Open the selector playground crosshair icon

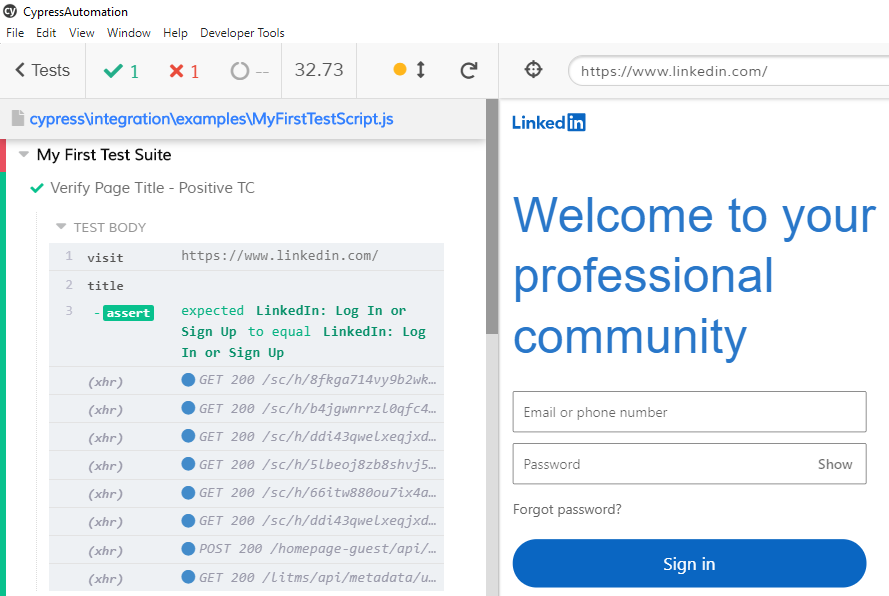click(533, 70)
